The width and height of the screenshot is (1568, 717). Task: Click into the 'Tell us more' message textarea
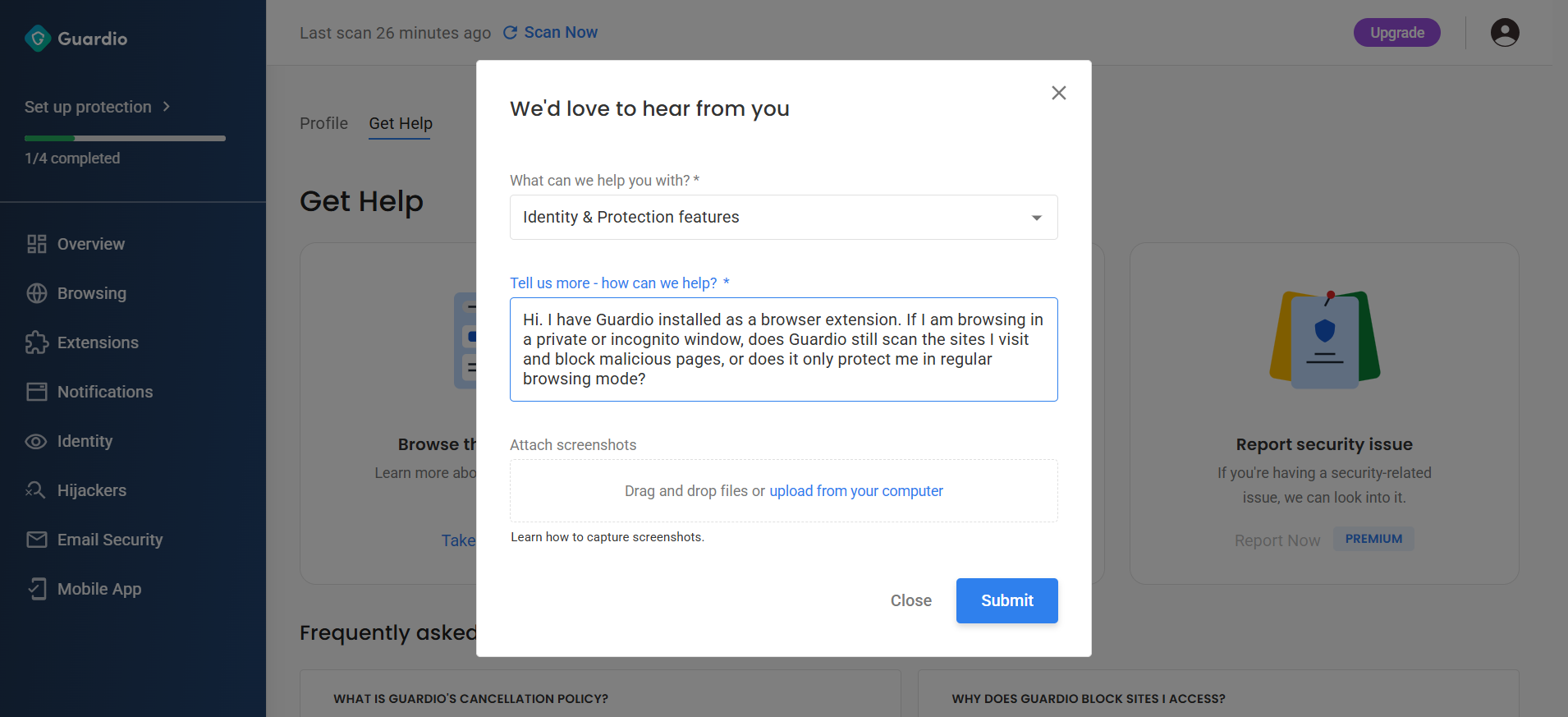pyautogui.click(x=784, y=349)
